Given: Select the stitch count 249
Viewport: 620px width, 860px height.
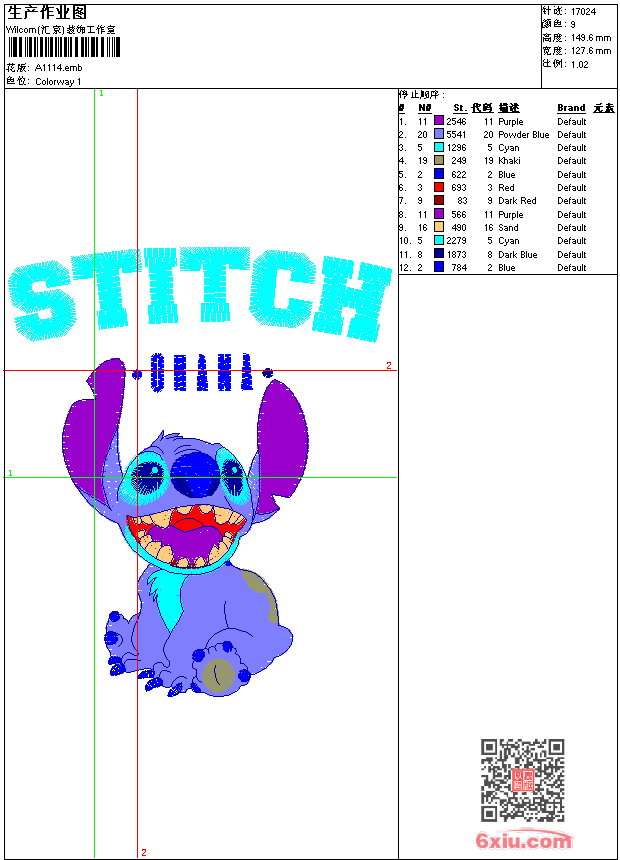Looking at the screenshot, I should pos(459,161).
